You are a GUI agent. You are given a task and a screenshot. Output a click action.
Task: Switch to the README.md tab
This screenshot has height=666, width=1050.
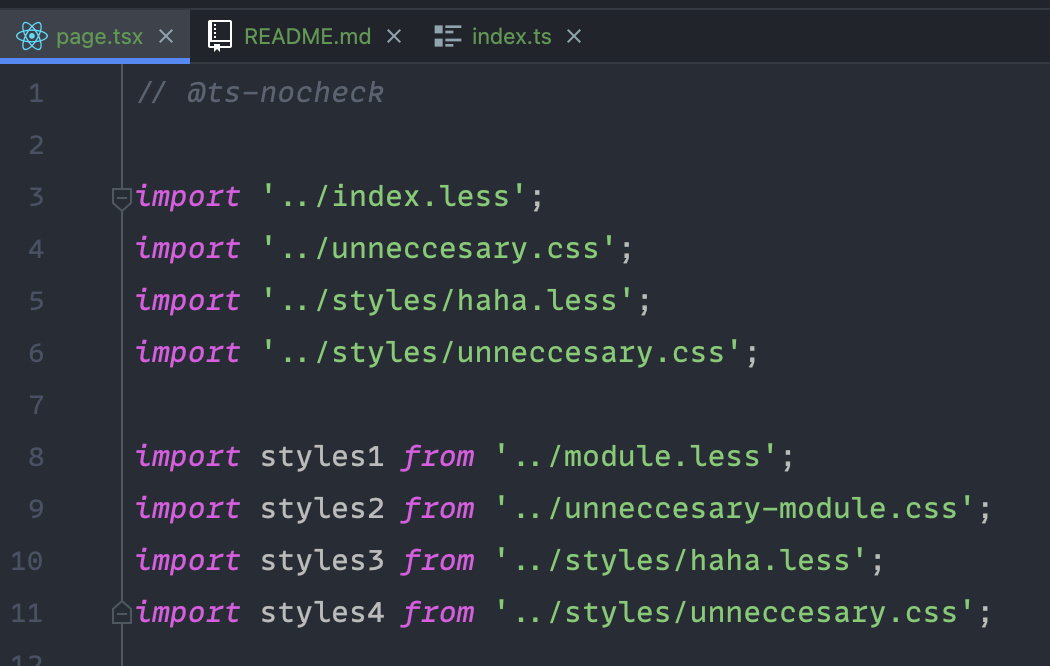(307, 37)
